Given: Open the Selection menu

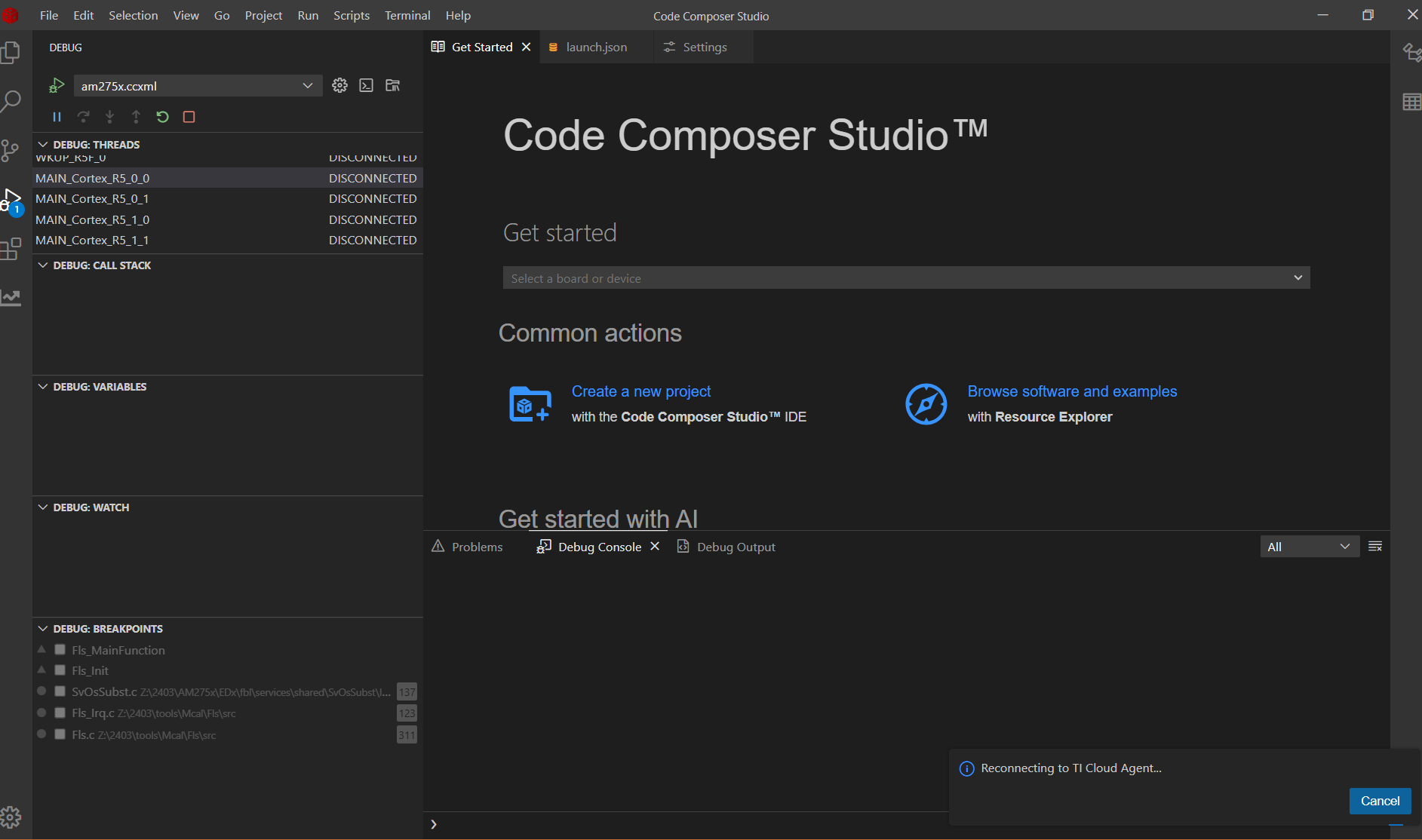Looking at the screenshot, I should point(134,15).
